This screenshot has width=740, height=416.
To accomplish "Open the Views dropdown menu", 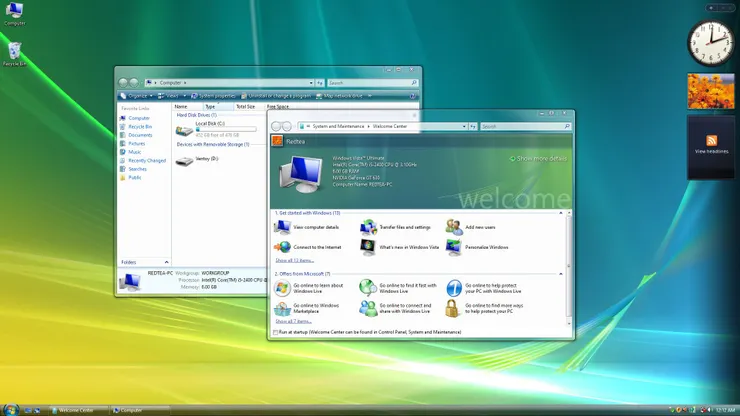I will coord(172,96).
